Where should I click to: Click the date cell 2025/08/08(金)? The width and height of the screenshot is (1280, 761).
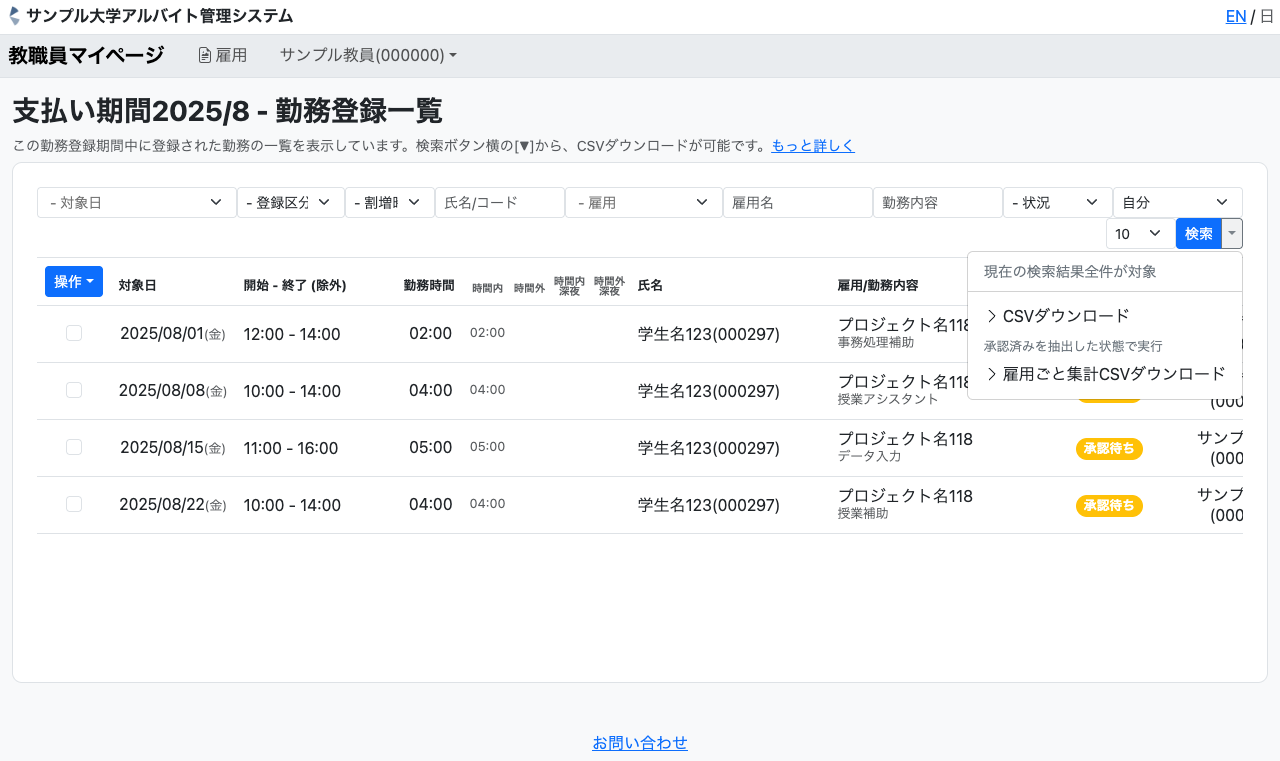[x=173, y=391]
